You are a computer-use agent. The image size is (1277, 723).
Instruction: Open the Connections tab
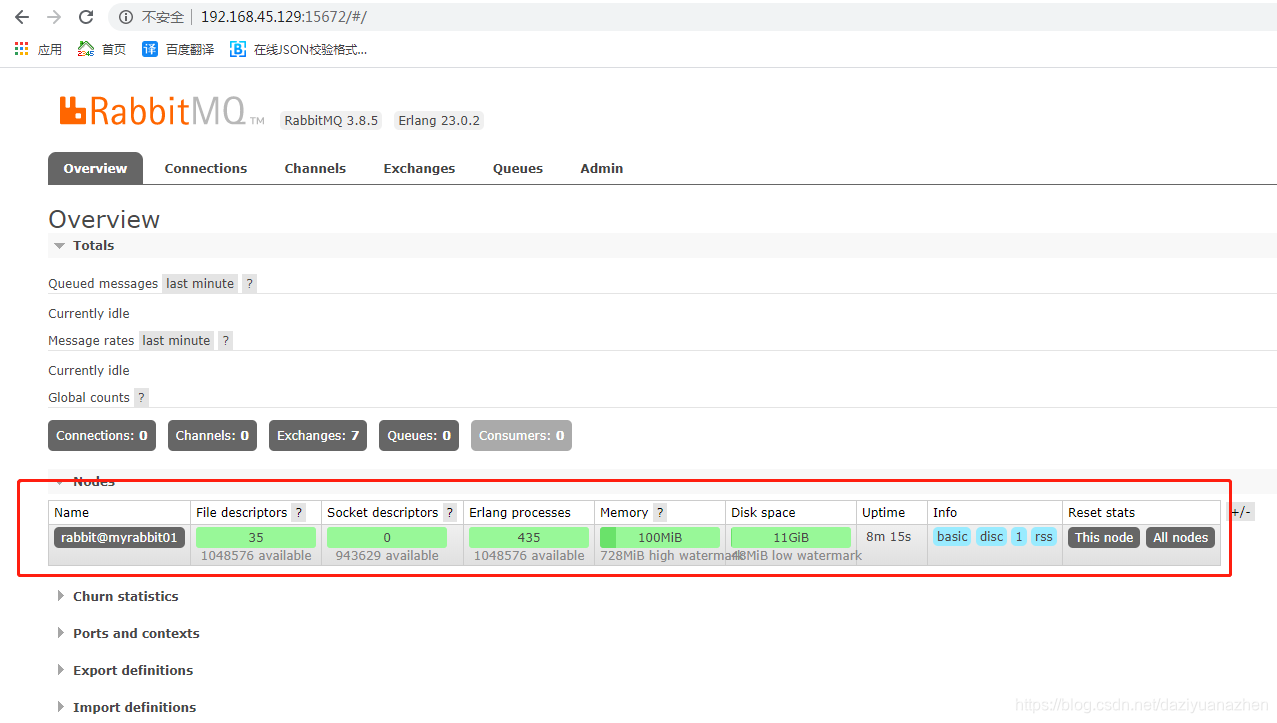[x=206, y=168]
